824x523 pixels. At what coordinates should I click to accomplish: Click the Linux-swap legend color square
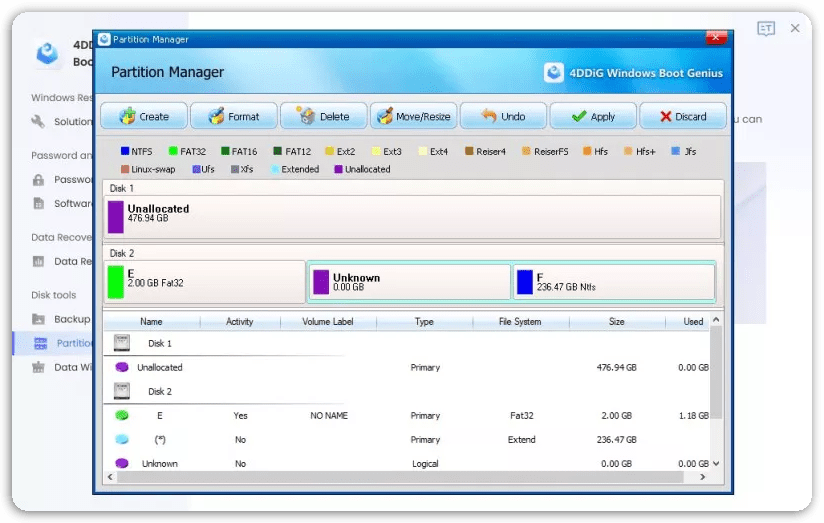click(125, 169)
